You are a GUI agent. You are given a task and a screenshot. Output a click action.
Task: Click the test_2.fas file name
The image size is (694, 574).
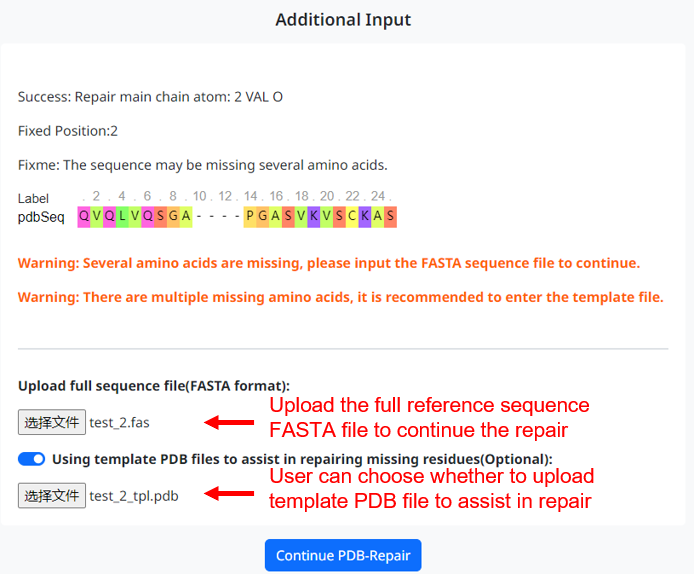[119, 422]
